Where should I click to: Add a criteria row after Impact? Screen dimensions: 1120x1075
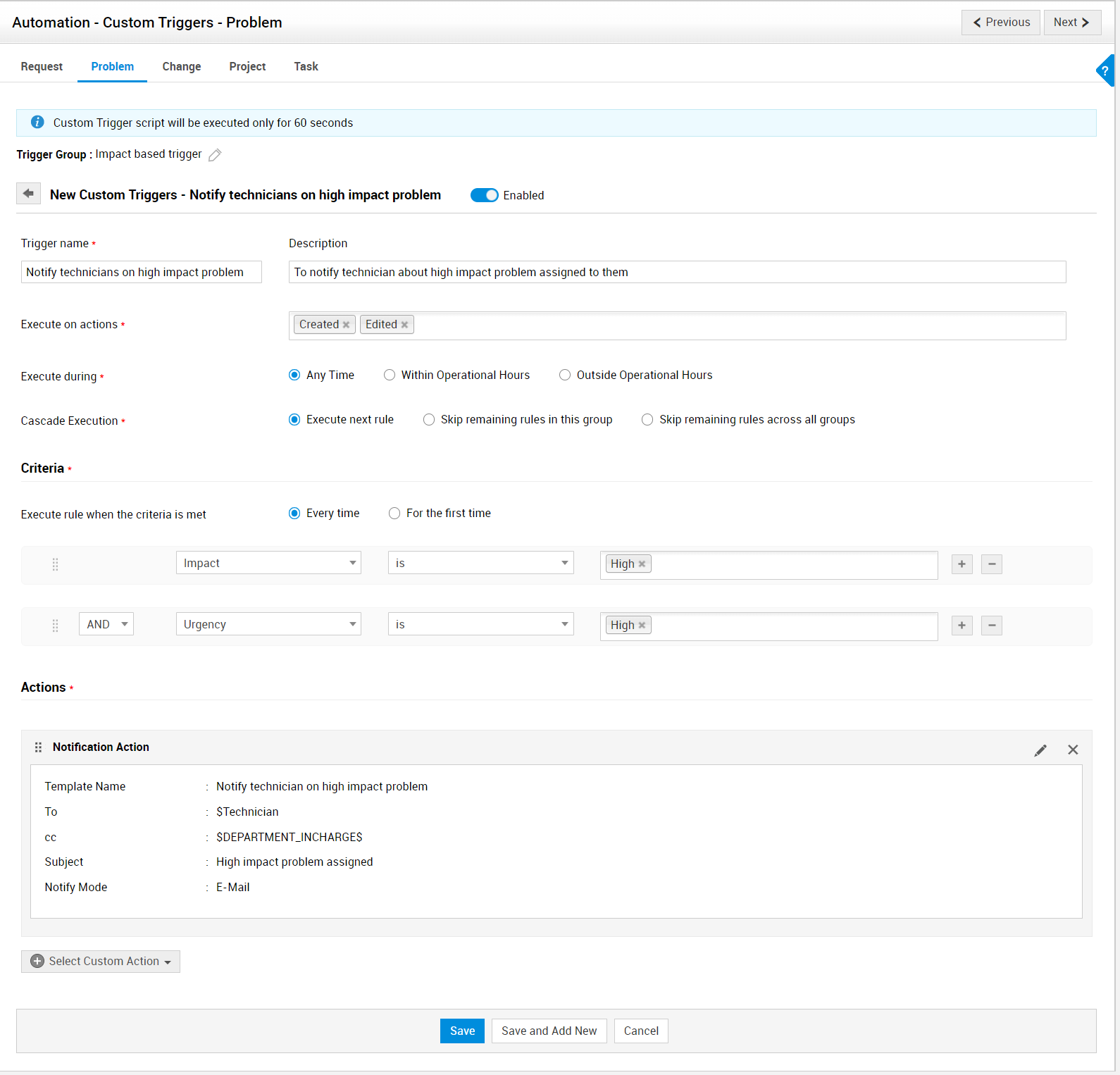(x=962, y=564)
